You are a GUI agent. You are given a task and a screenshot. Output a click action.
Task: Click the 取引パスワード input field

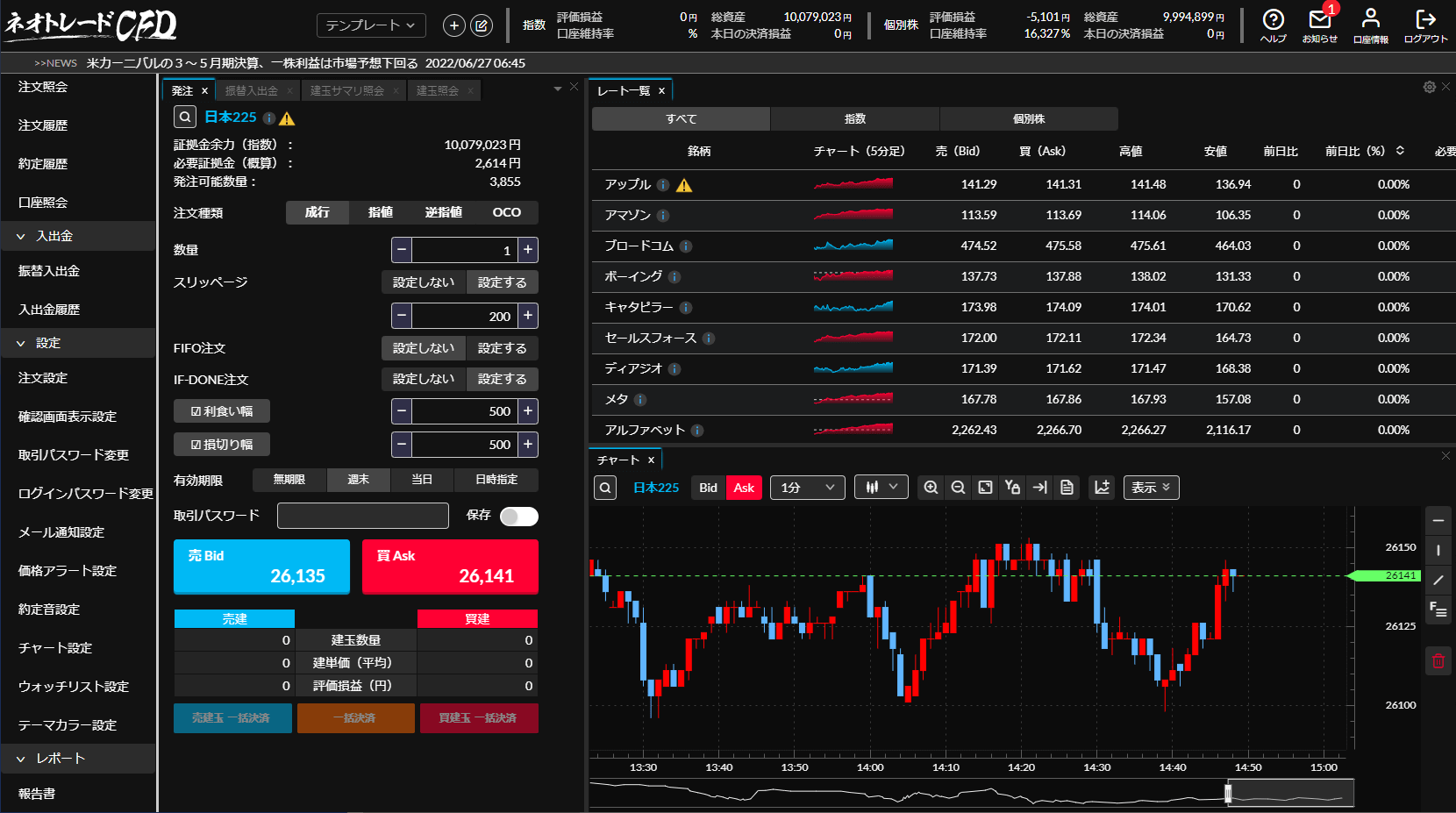[x=363, y=516]
